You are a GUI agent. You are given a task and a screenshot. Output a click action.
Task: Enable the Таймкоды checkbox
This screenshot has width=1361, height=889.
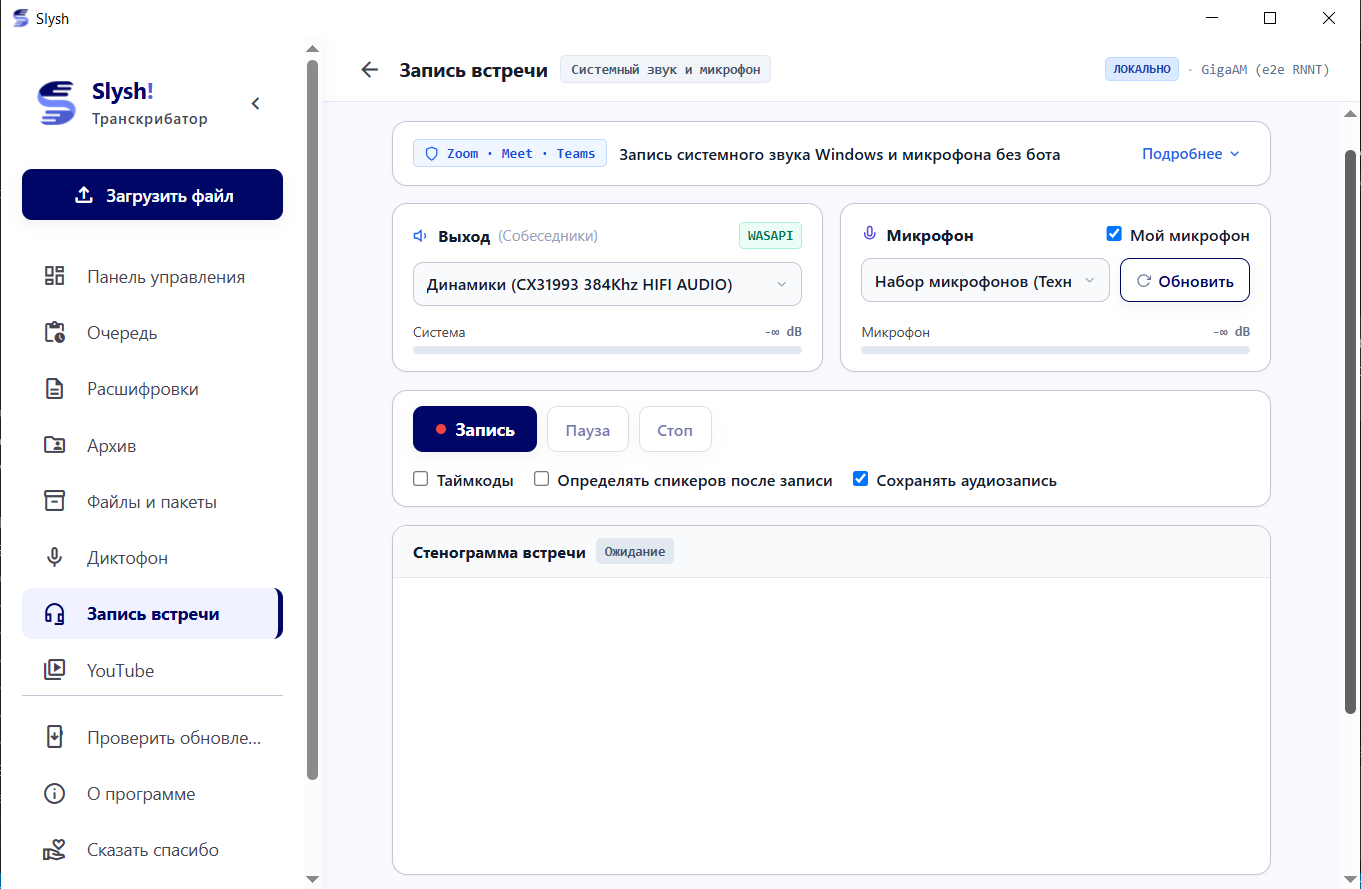coord(421,479)
